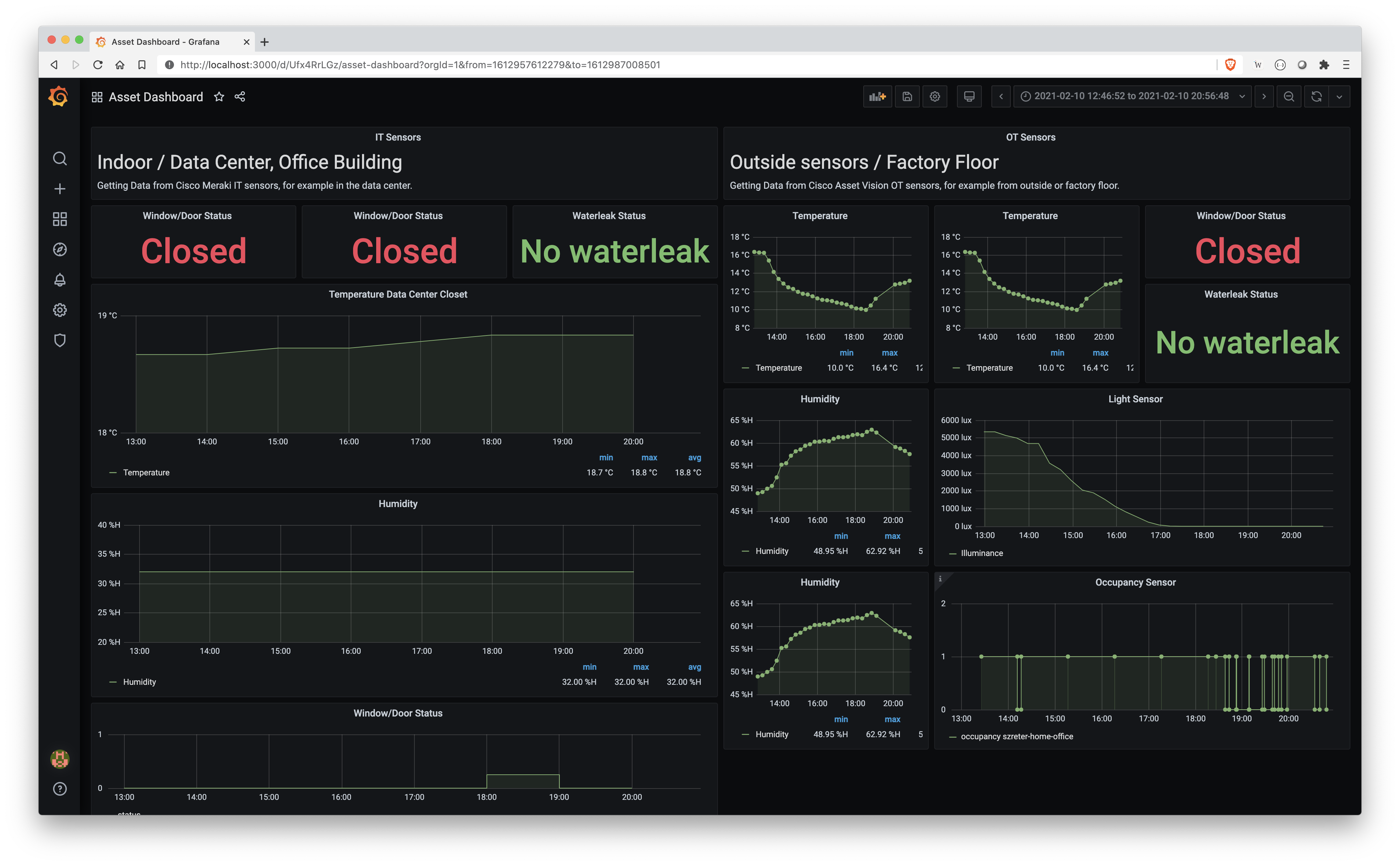
Task: Open the time range picker dropdown
Action: 1131,97
